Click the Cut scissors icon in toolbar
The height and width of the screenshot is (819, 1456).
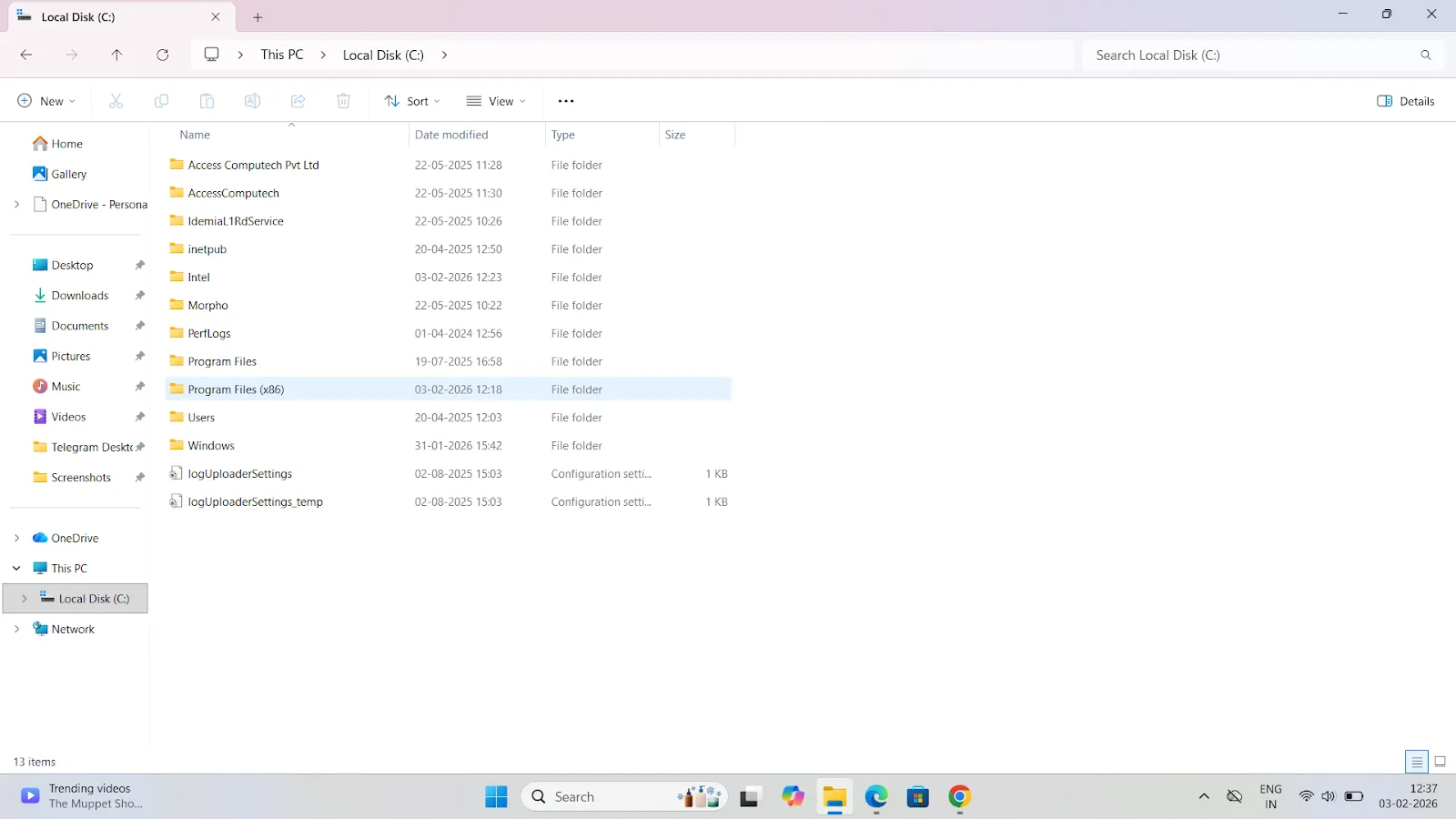coord(116,101)
